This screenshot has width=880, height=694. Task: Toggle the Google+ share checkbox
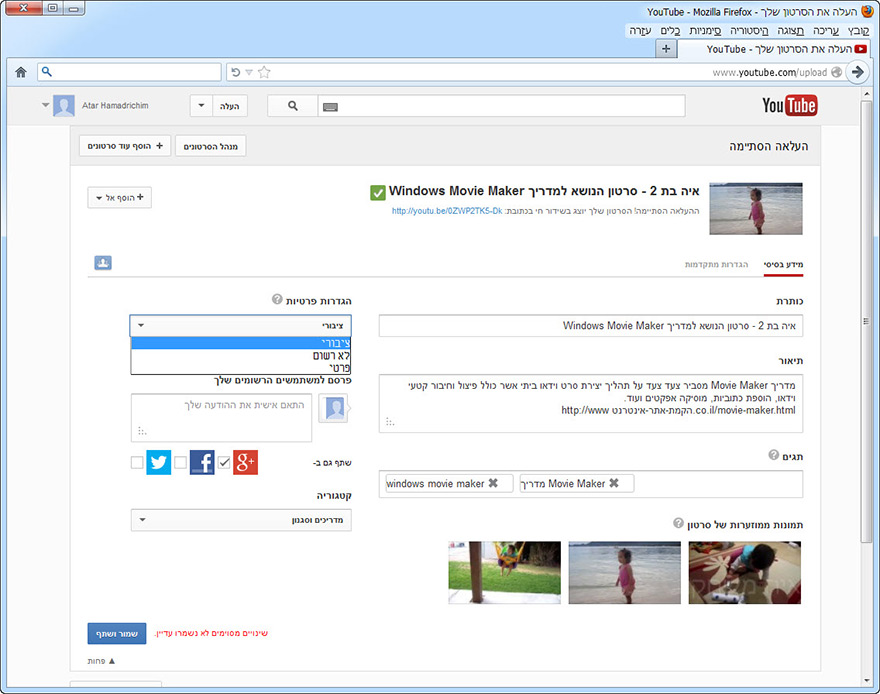(224, 462)
